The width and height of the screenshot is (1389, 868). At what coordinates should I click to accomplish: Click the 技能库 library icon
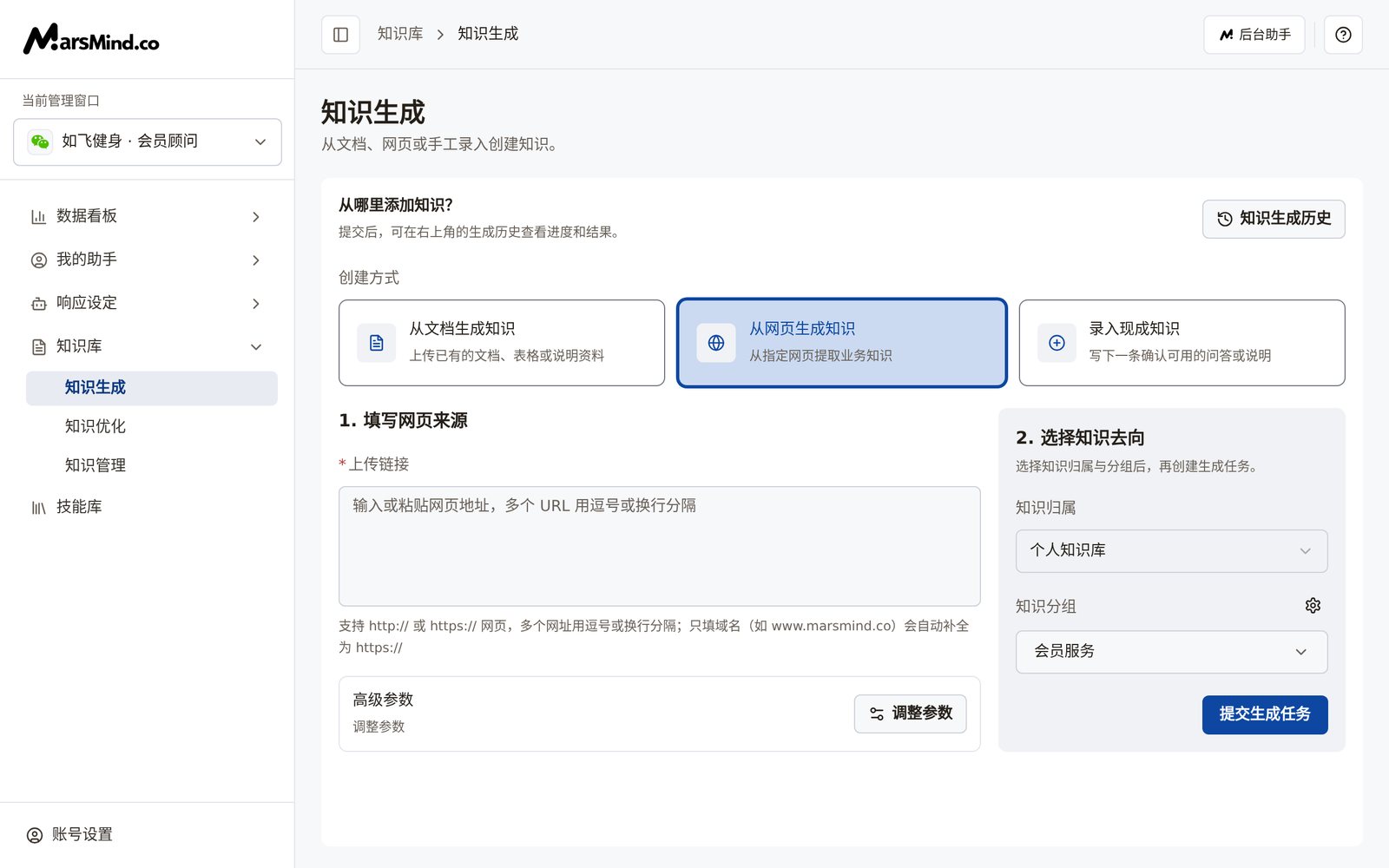click(38, 507)
